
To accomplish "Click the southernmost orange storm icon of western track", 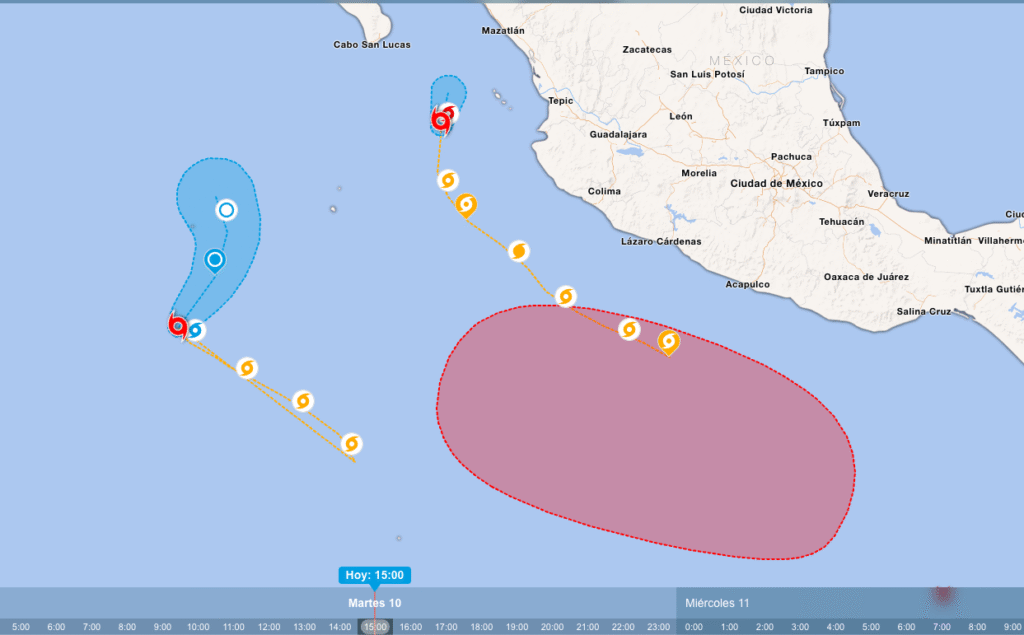I will [x=350, y=443].
